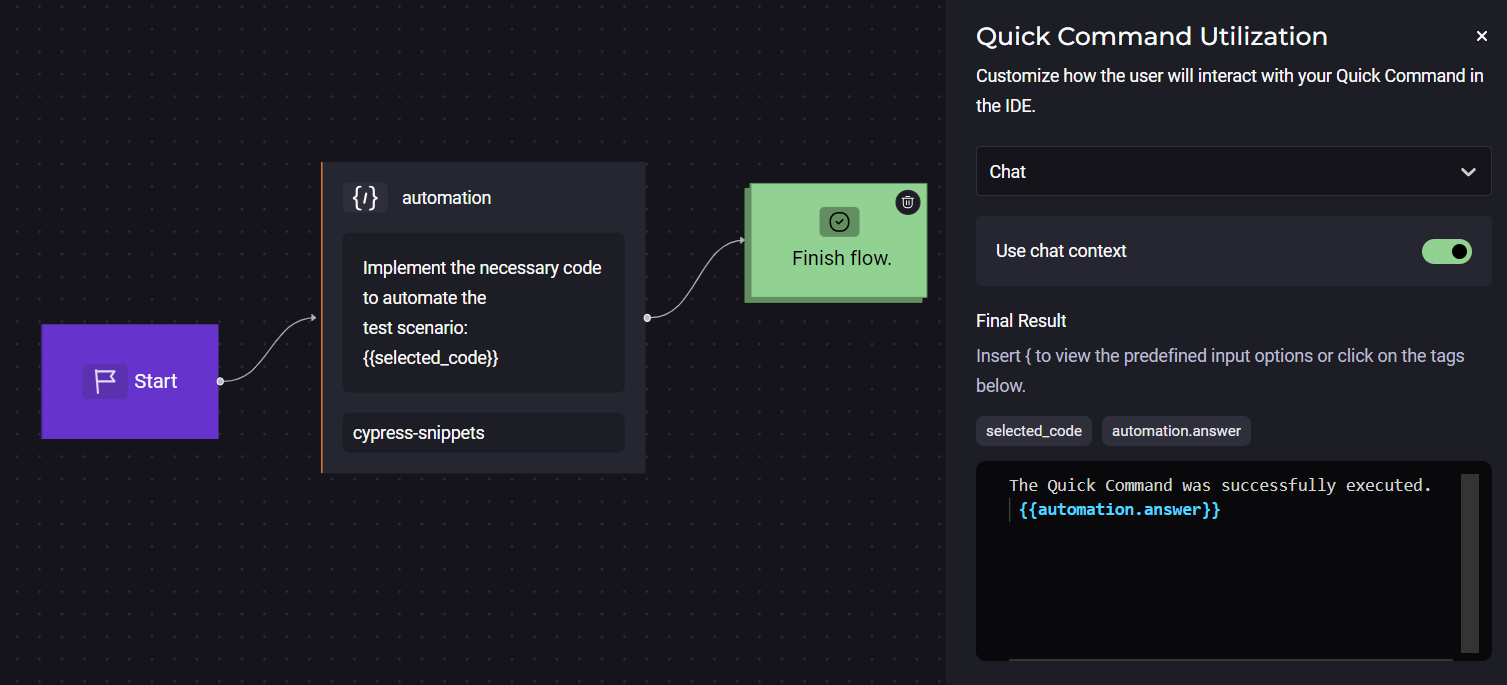This screenshot has height=685, width=1507.
Task: Click the checkmark icon in Finish flow node
Action: [x=839, y=222]
